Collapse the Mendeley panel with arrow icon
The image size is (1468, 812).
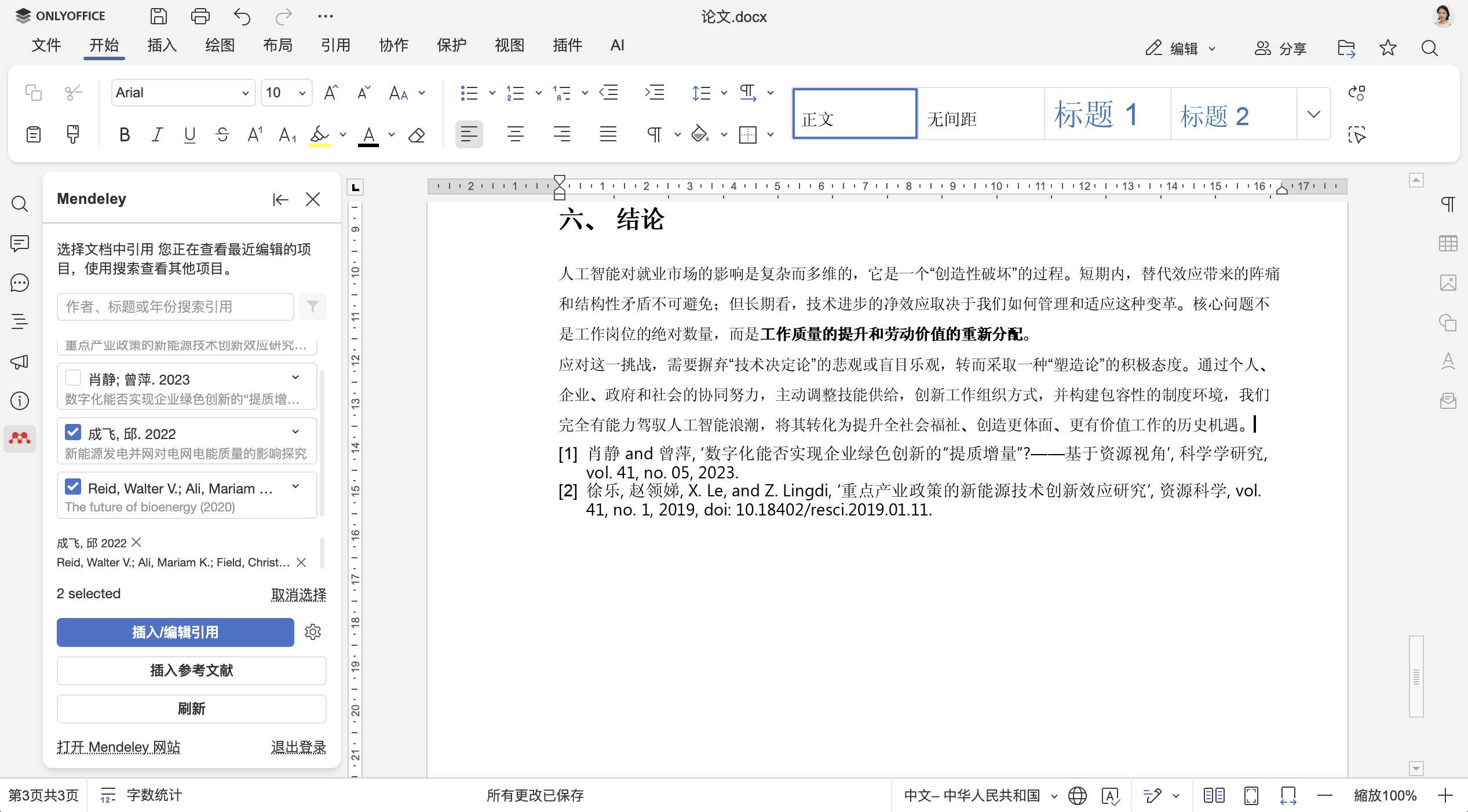(x=280, y=199)
